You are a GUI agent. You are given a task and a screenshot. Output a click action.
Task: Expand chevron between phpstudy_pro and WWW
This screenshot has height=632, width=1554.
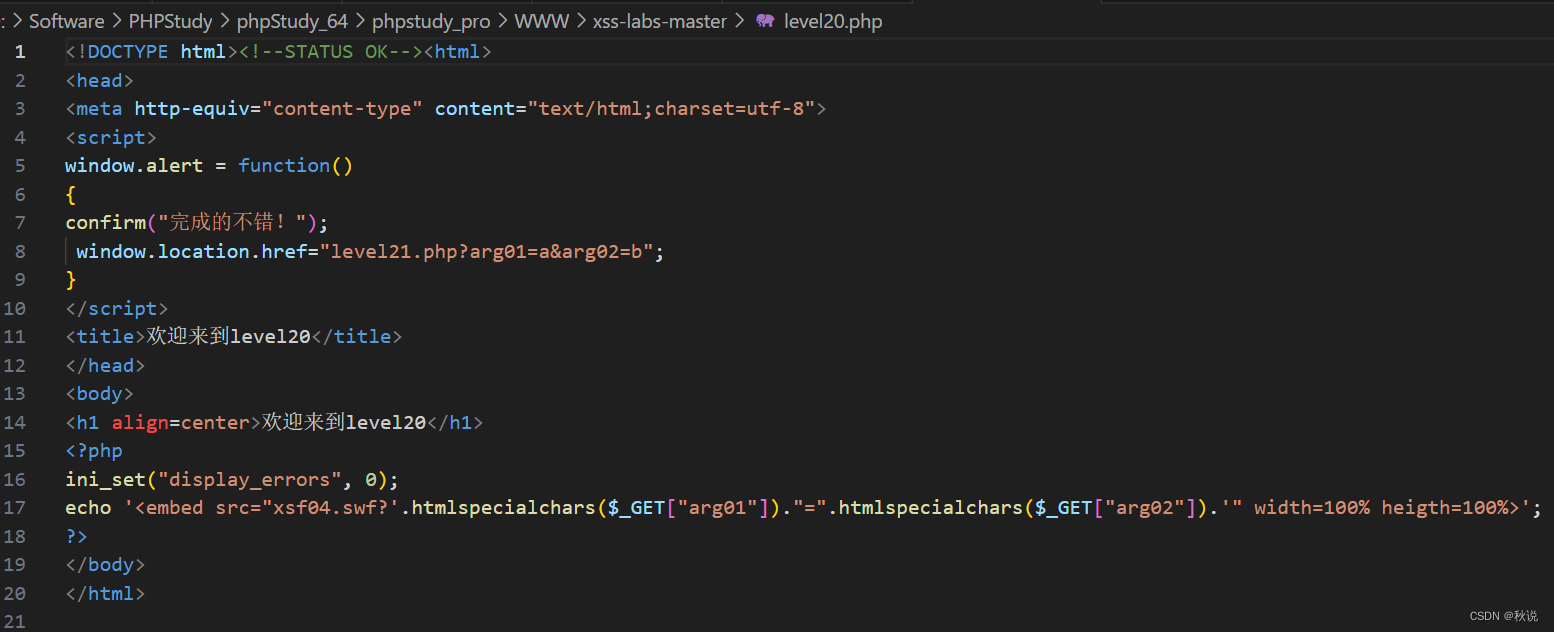[x=503, y=21]
